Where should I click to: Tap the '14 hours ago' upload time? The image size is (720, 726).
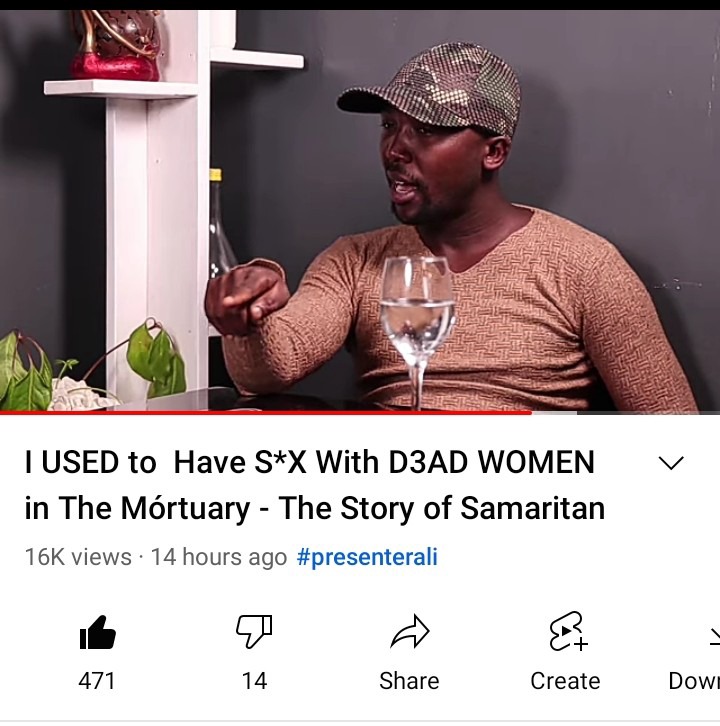(x=219, y=557)
